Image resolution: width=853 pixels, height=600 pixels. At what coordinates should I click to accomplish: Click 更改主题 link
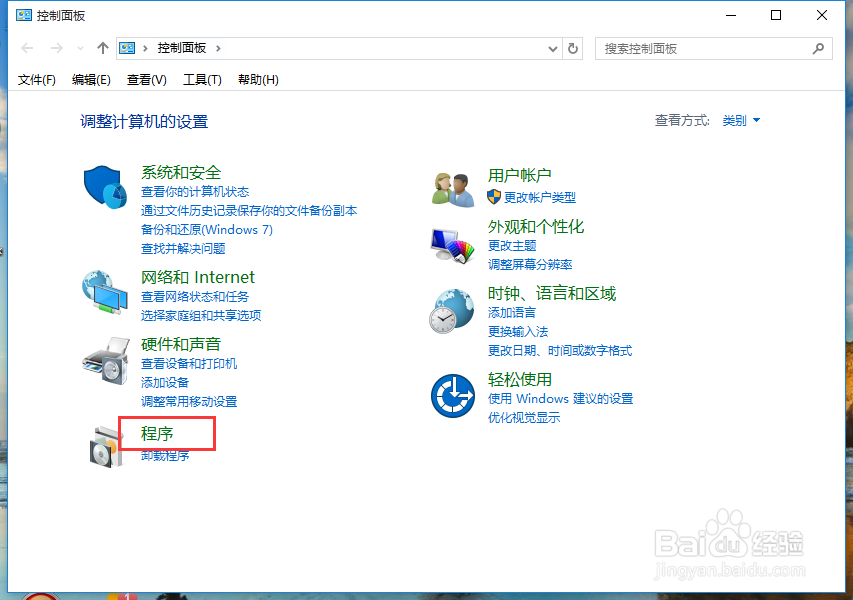[512, 245]
